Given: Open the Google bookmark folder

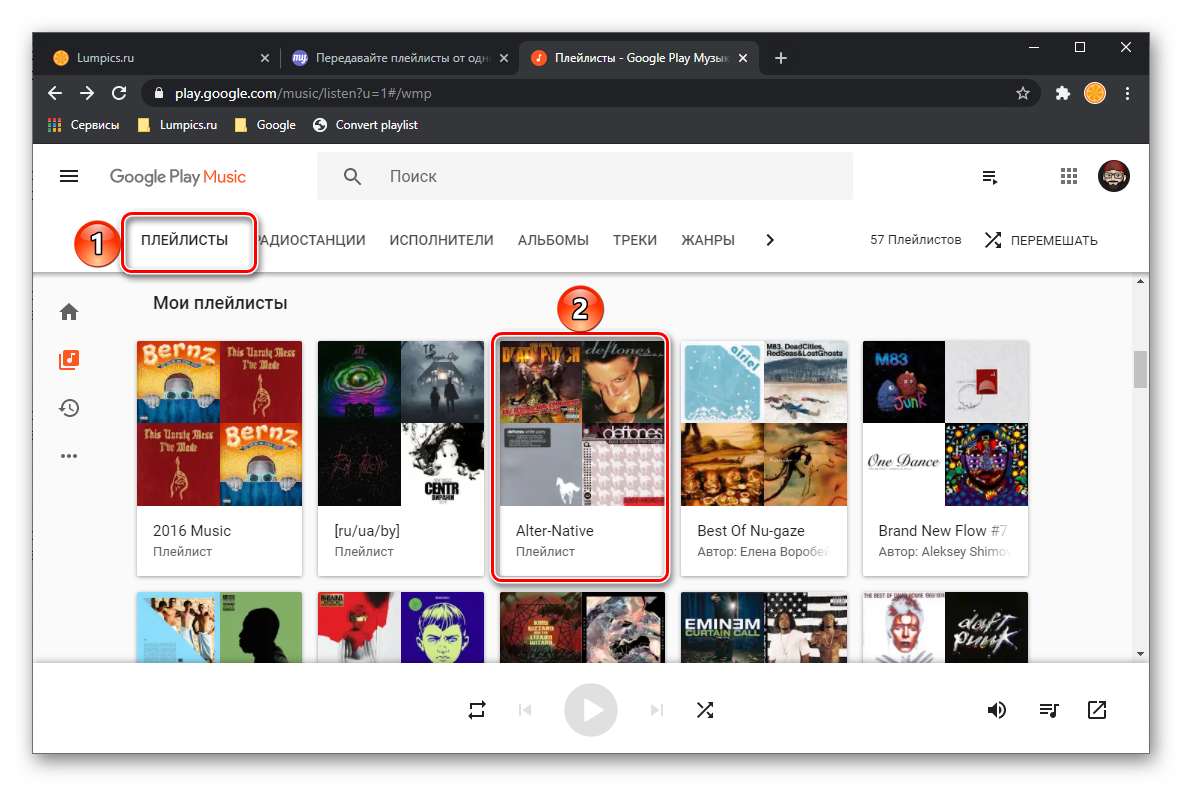Looking at the screenshot, I should click(265, 125).
